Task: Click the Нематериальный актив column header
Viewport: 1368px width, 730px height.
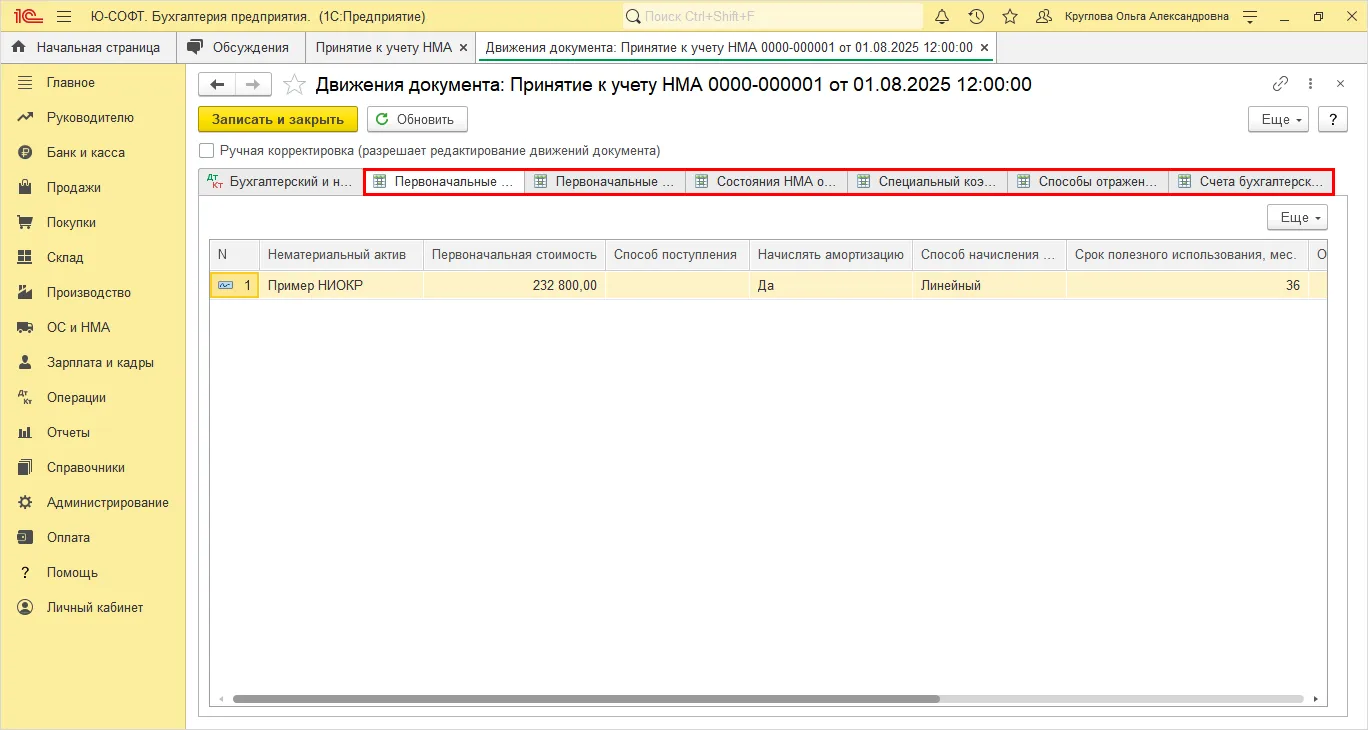Action: [341, 255]
